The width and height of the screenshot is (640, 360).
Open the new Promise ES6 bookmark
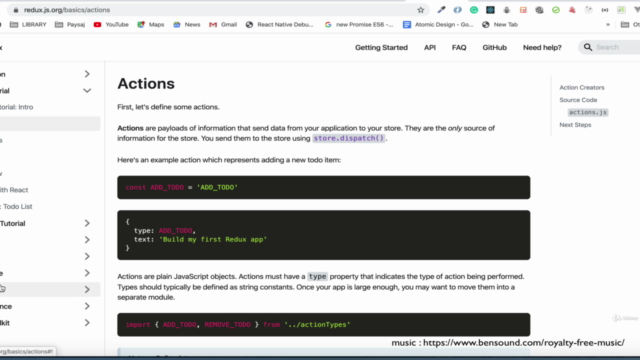click(359, 24)
